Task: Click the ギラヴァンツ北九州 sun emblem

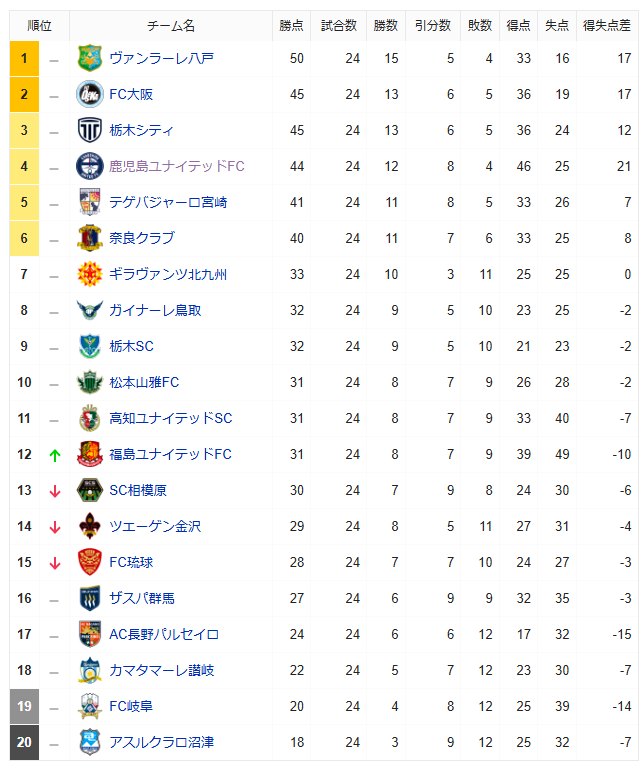Action: point(90,274)
